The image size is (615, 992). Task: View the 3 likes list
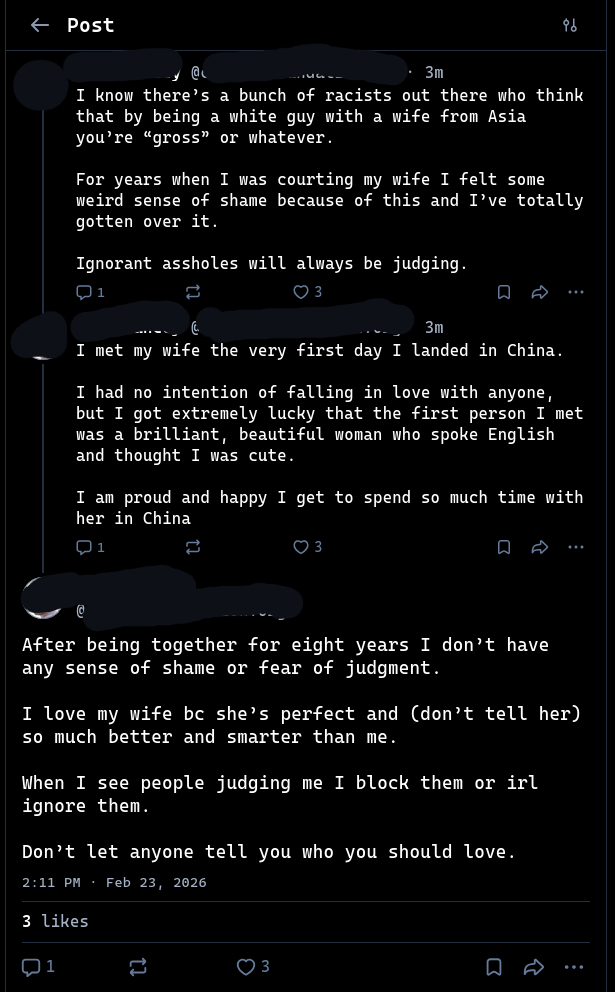click(55, 921)
